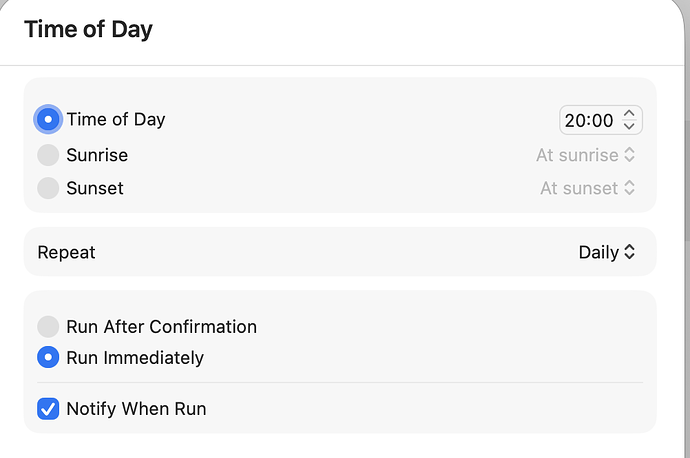Click the Time of Day heading title
Viewport: 690px width, 458px height.
[88, 29]
